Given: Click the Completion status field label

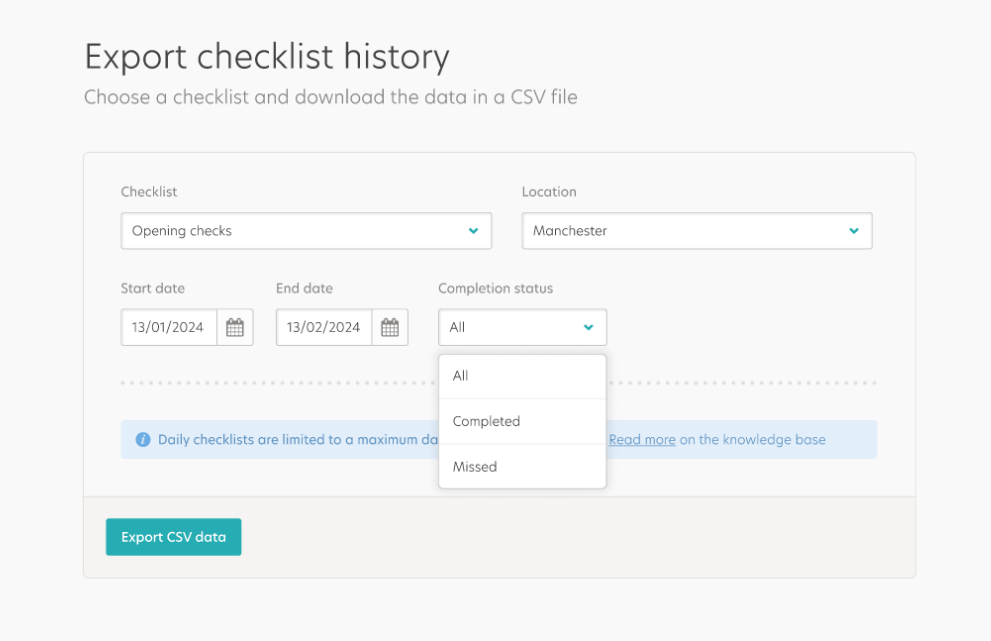Looking at the screenshot, I should pyautogui.click(x=495, y=288).
